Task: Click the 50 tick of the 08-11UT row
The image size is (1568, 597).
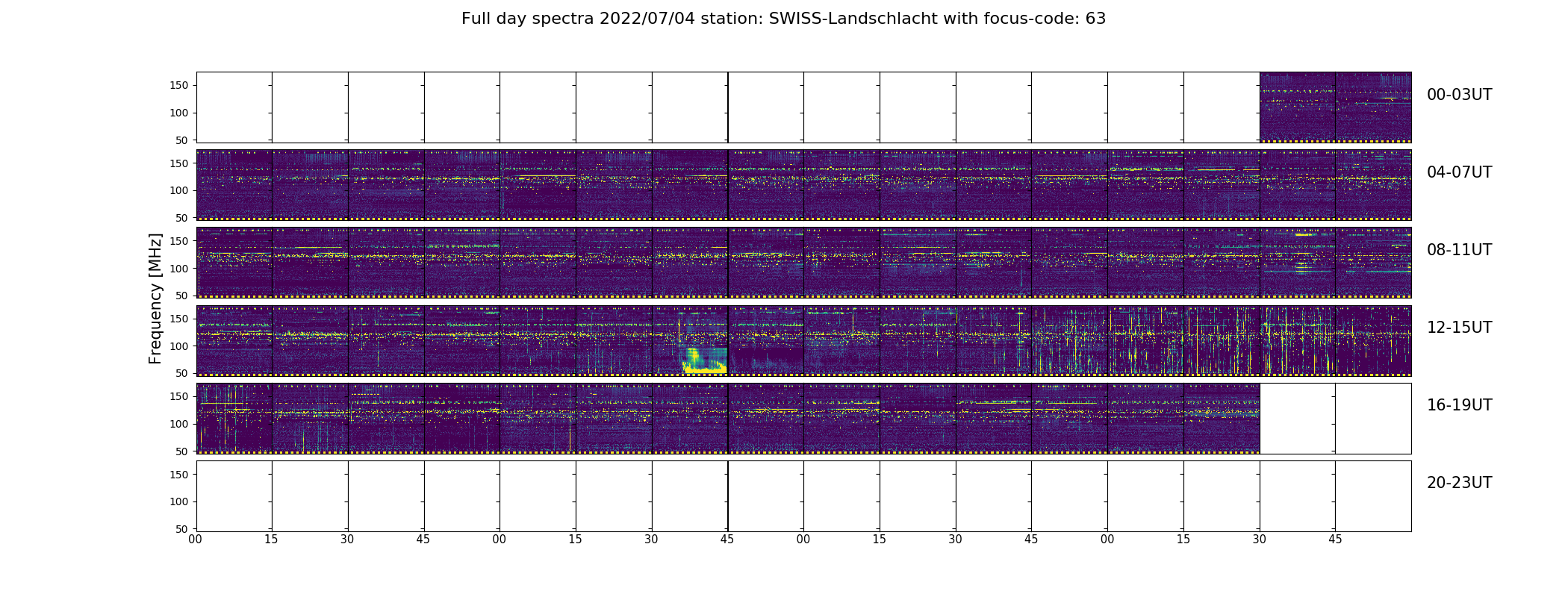Action: point(182,296)
